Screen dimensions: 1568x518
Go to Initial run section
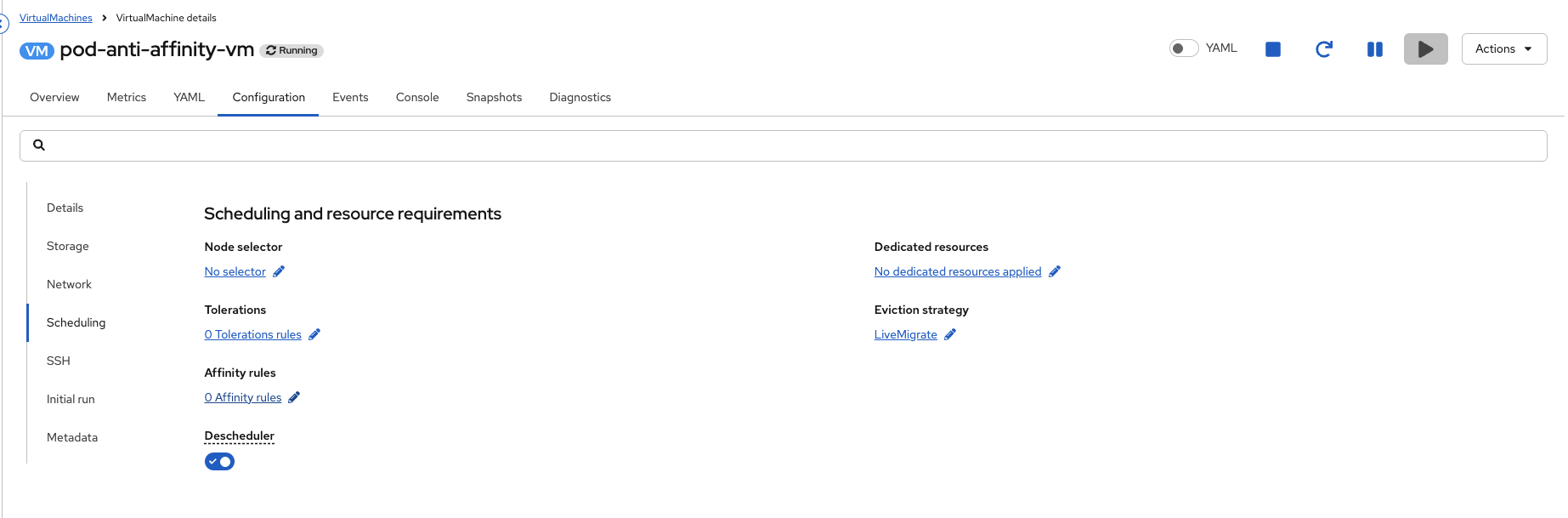click(x=71, y=399)
